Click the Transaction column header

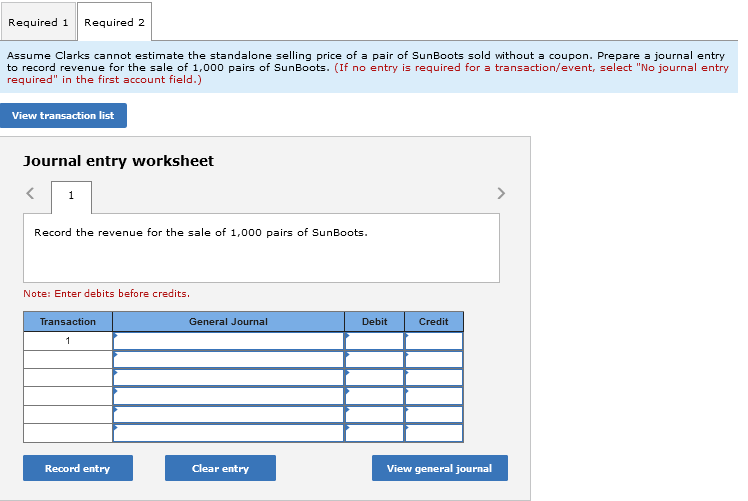click(68, 322)
